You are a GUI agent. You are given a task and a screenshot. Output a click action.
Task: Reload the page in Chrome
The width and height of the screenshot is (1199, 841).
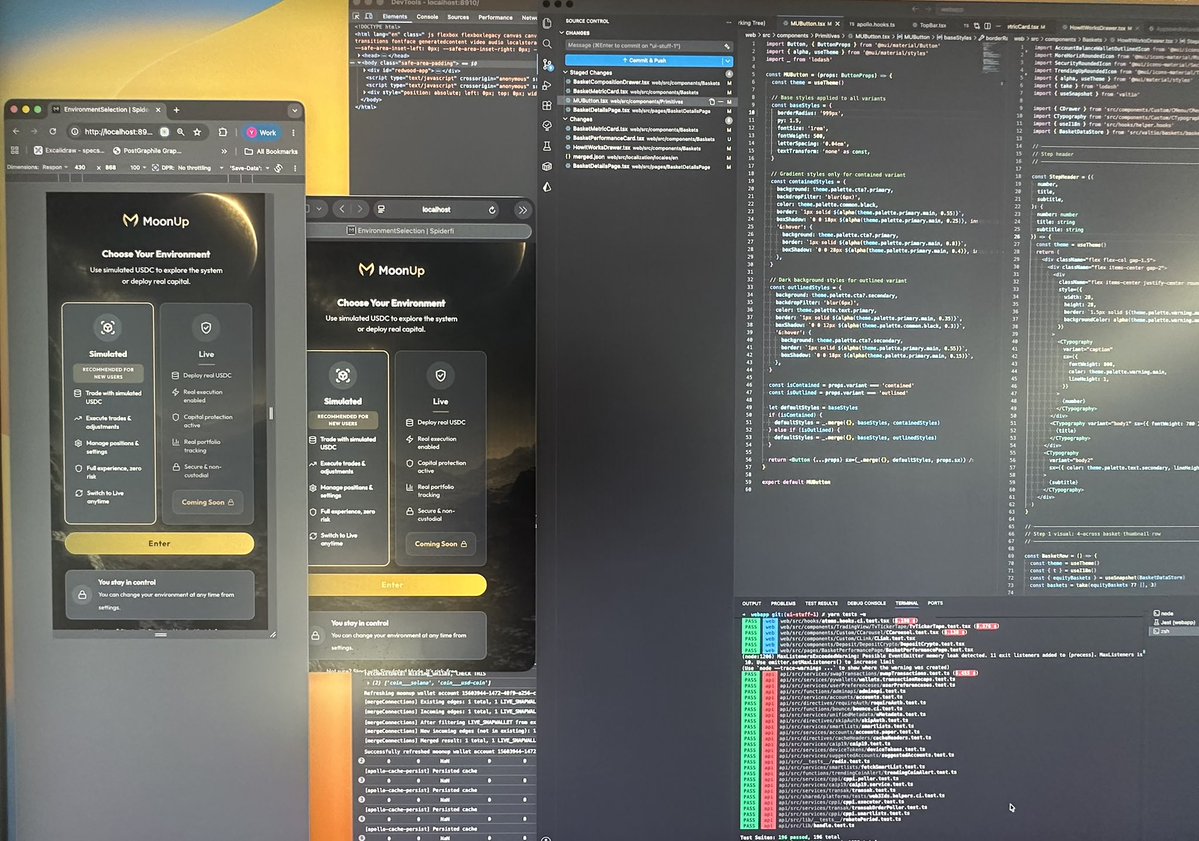pos(52,132)
